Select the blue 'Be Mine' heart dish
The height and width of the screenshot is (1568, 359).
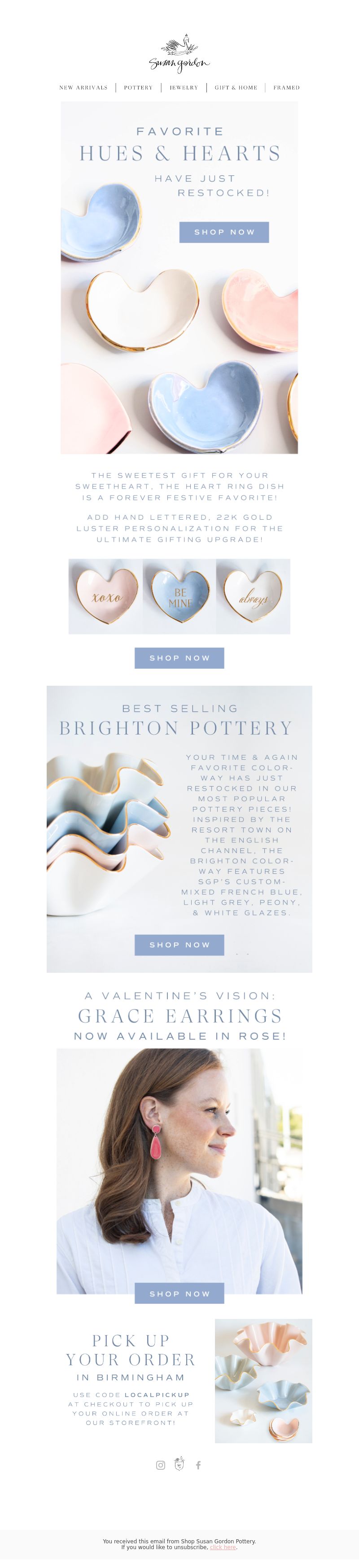click(x=179, y=596)
